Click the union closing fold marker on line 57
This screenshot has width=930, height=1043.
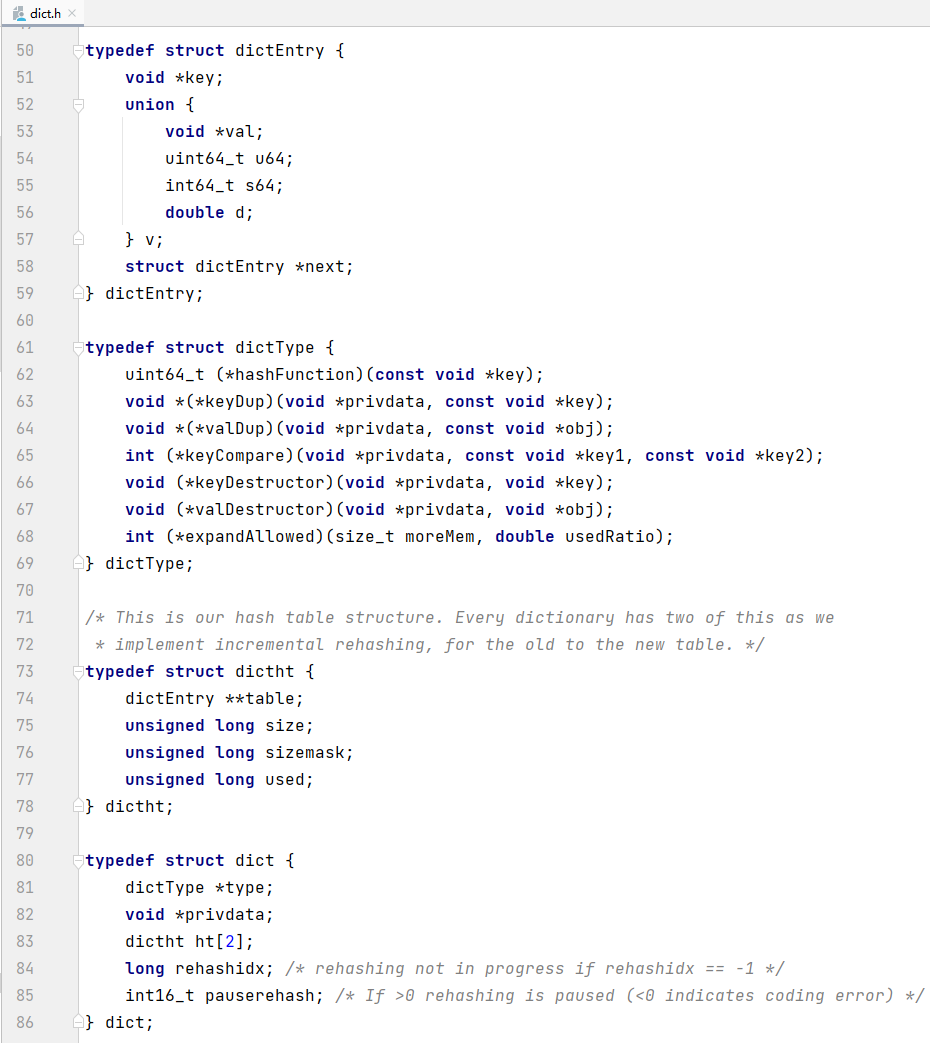tap(78, 240)
